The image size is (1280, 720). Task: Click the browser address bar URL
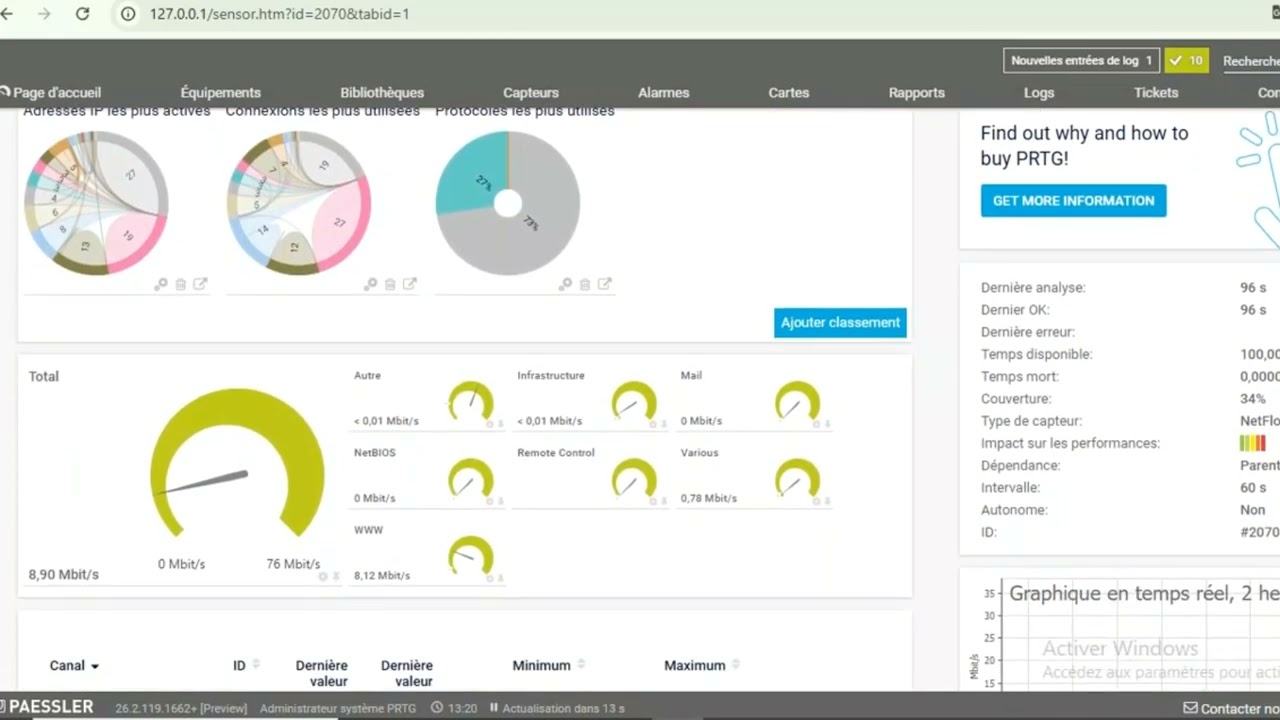click(x=279, y=14)
